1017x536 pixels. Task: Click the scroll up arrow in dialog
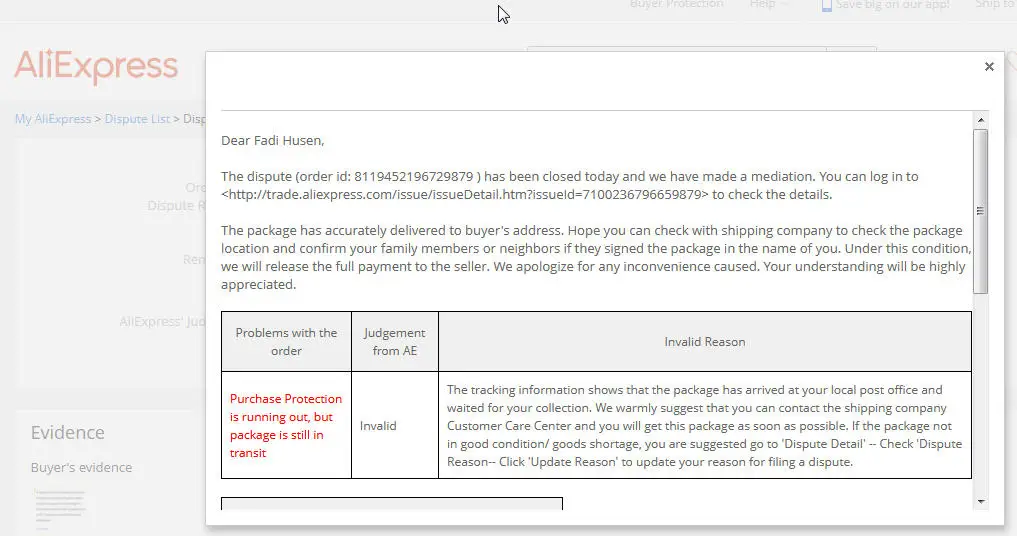(981, 120)
